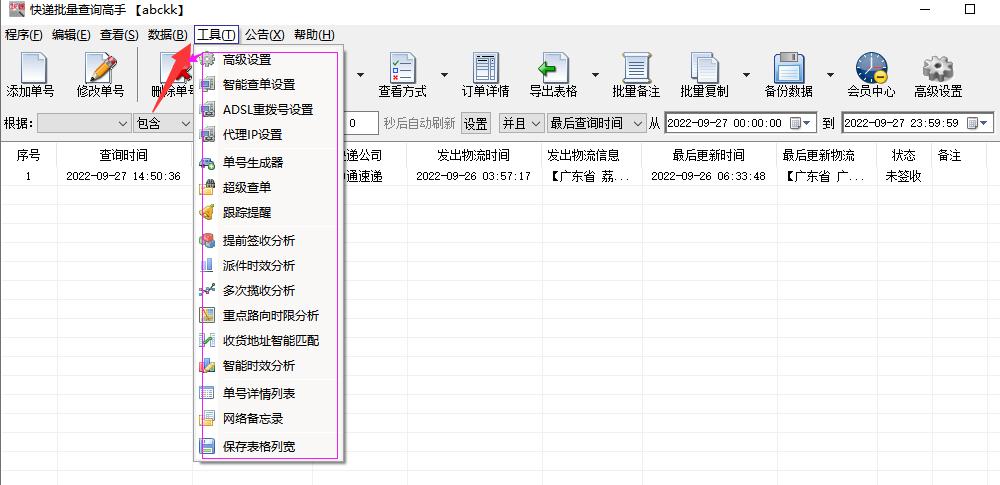
Task: Sort by 状态 column header
Action: coord(904,155)
